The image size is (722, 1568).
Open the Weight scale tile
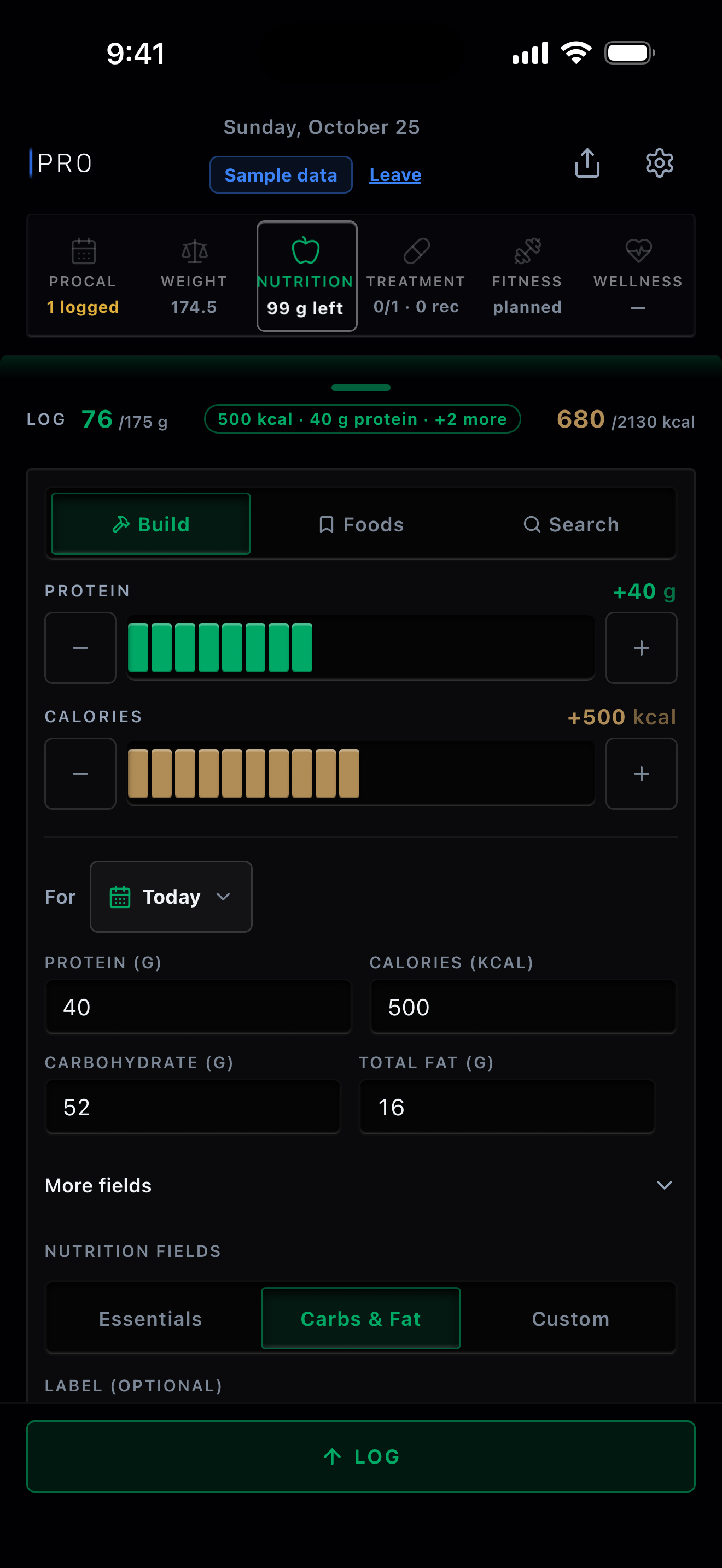coord(194,276)
